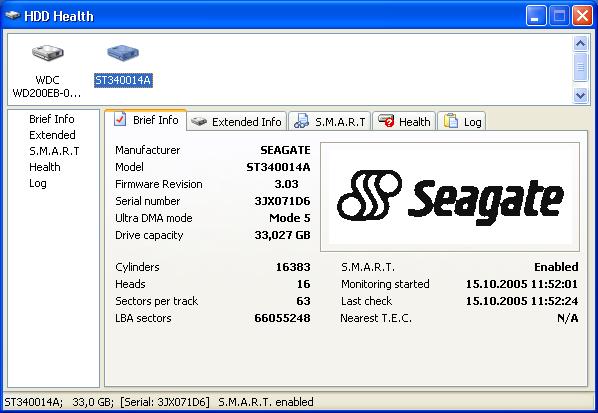
Task: Click the LBA sectors value 66055248
Action: point(282,318)
